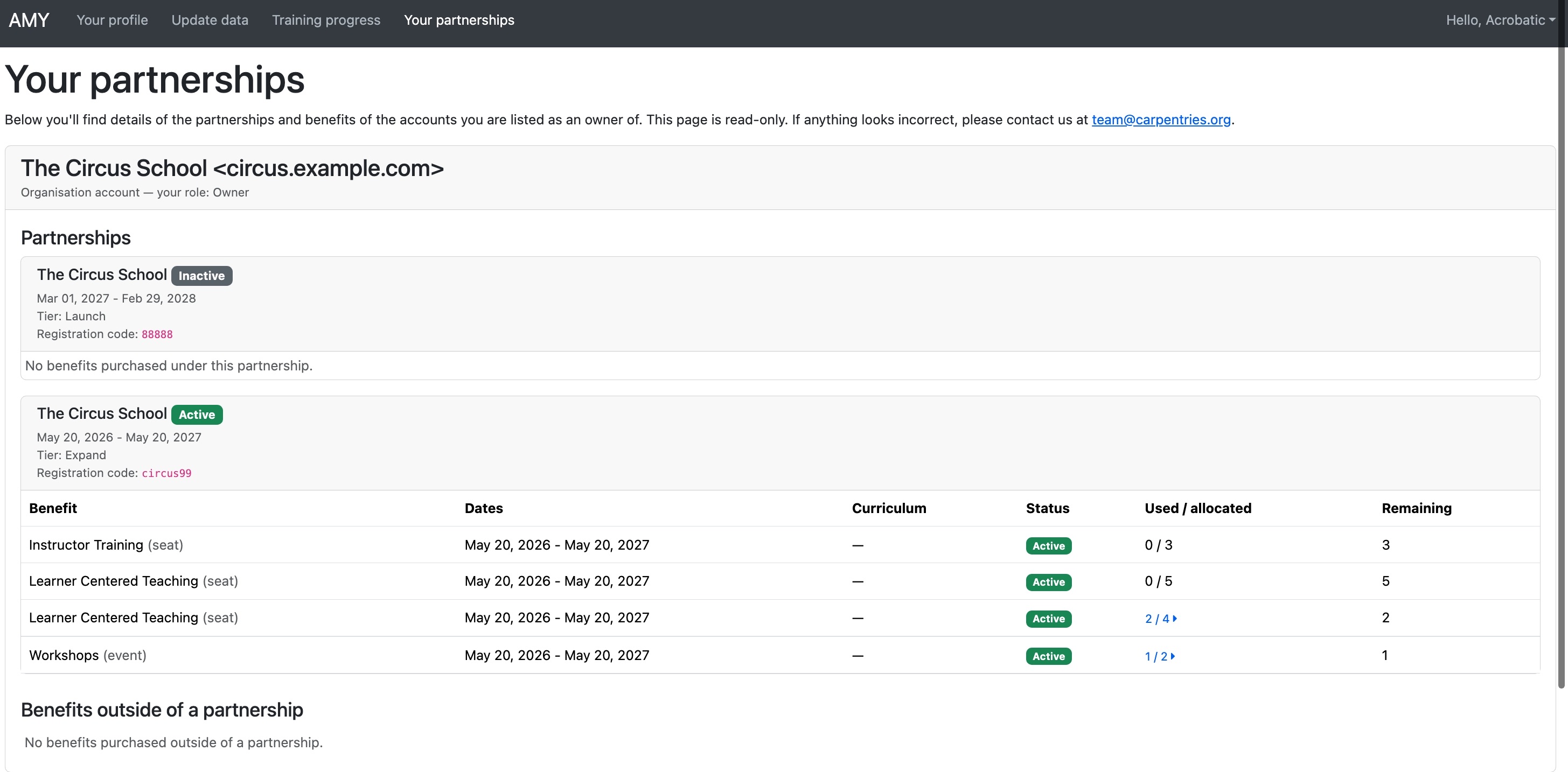Email team@carpentries.org link
The image size is (1568, 772).
click(x=1161, y=120)
